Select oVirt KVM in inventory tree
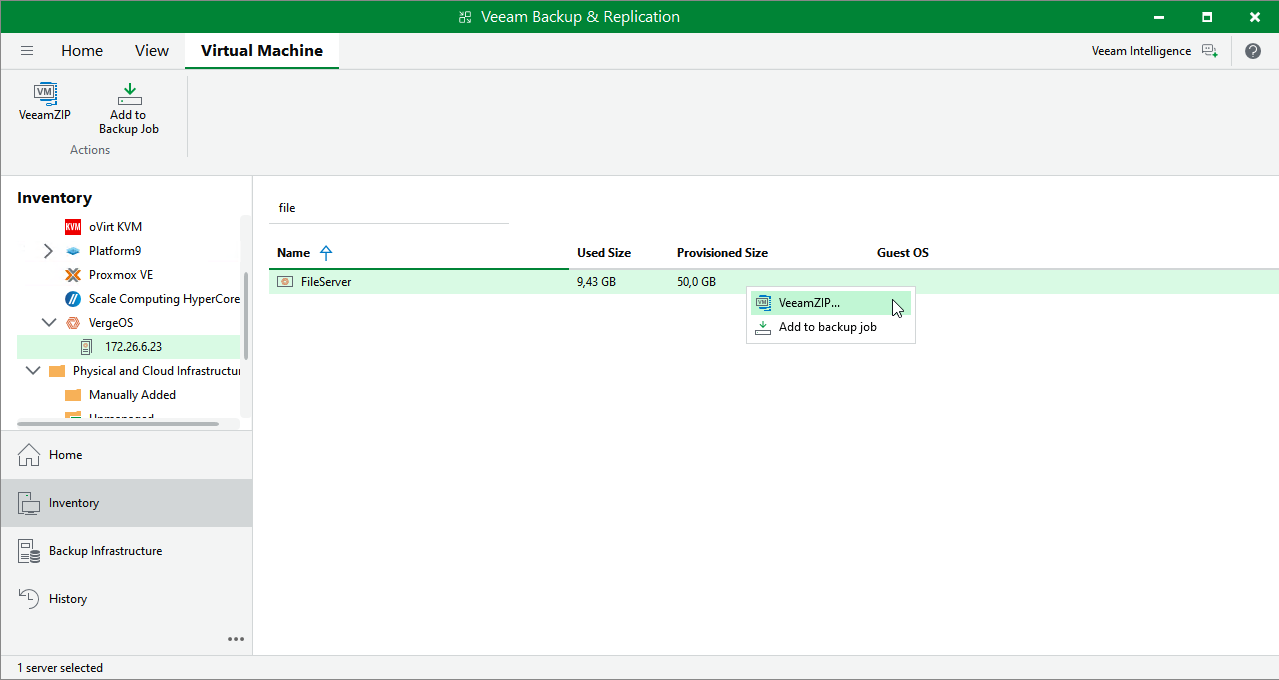The image size is (1279, 680). point(115,227)
